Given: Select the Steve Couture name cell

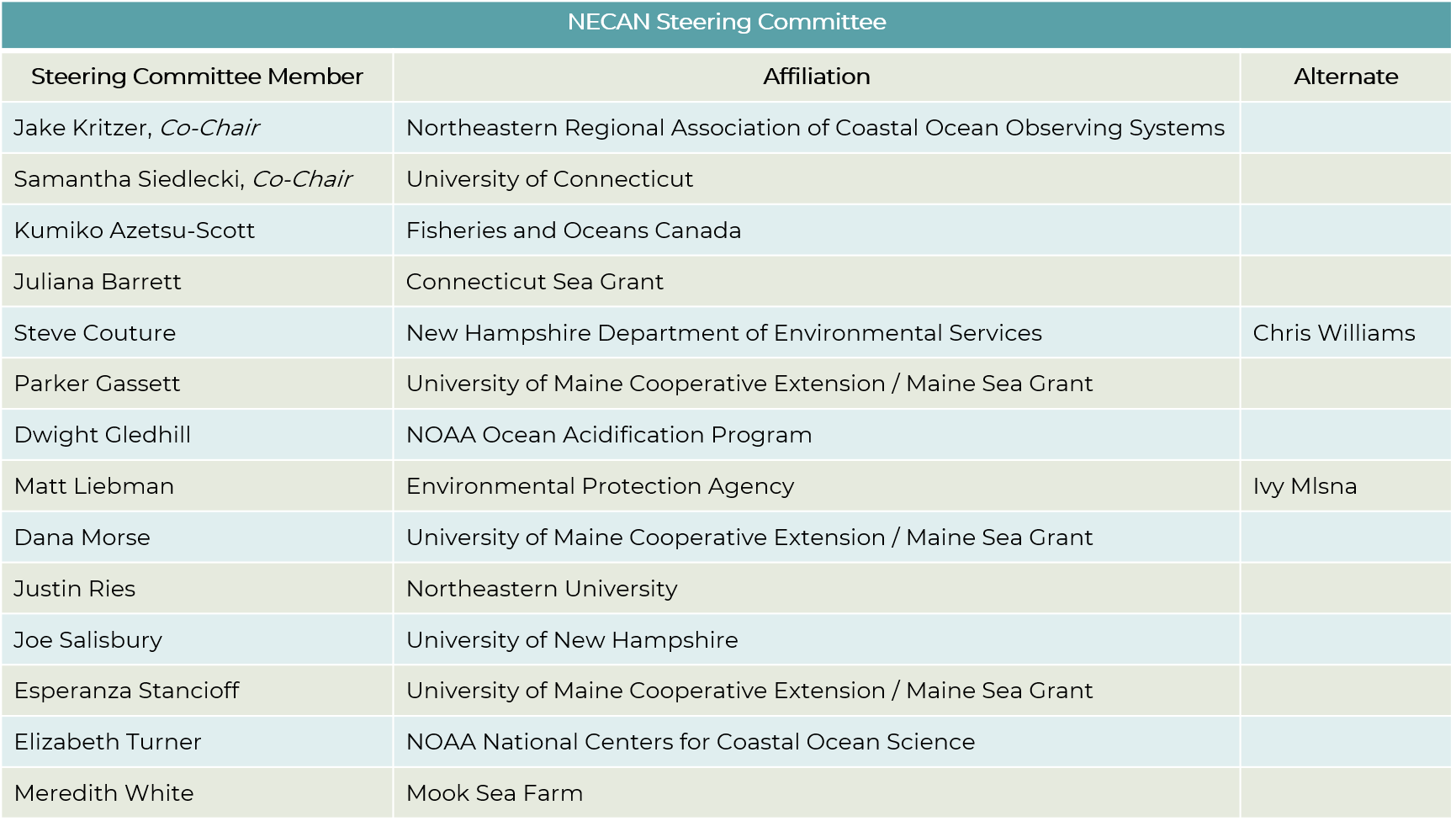Looking at the screenshot, I should pos(197,333).
